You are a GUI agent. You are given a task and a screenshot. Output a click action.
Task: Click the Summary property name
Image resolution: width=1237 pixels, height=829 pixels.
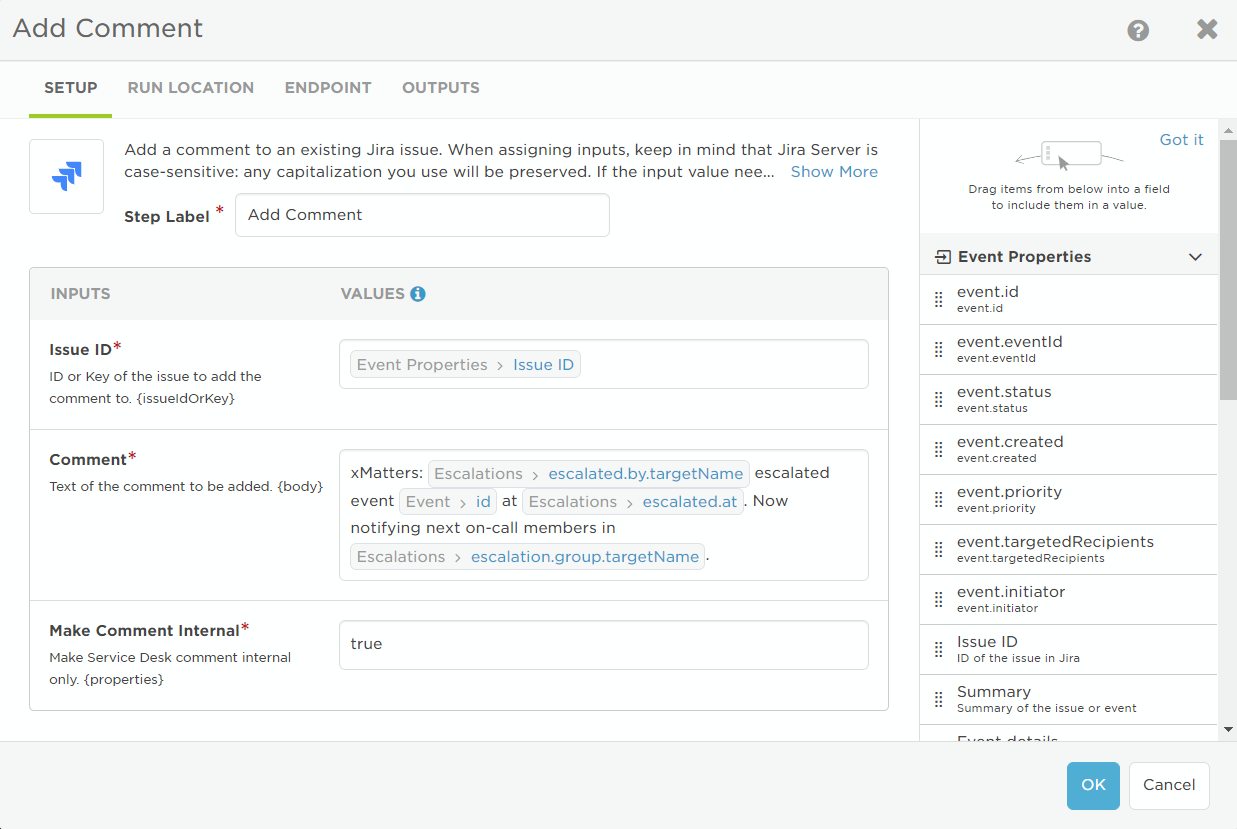[x=994, y=692]
